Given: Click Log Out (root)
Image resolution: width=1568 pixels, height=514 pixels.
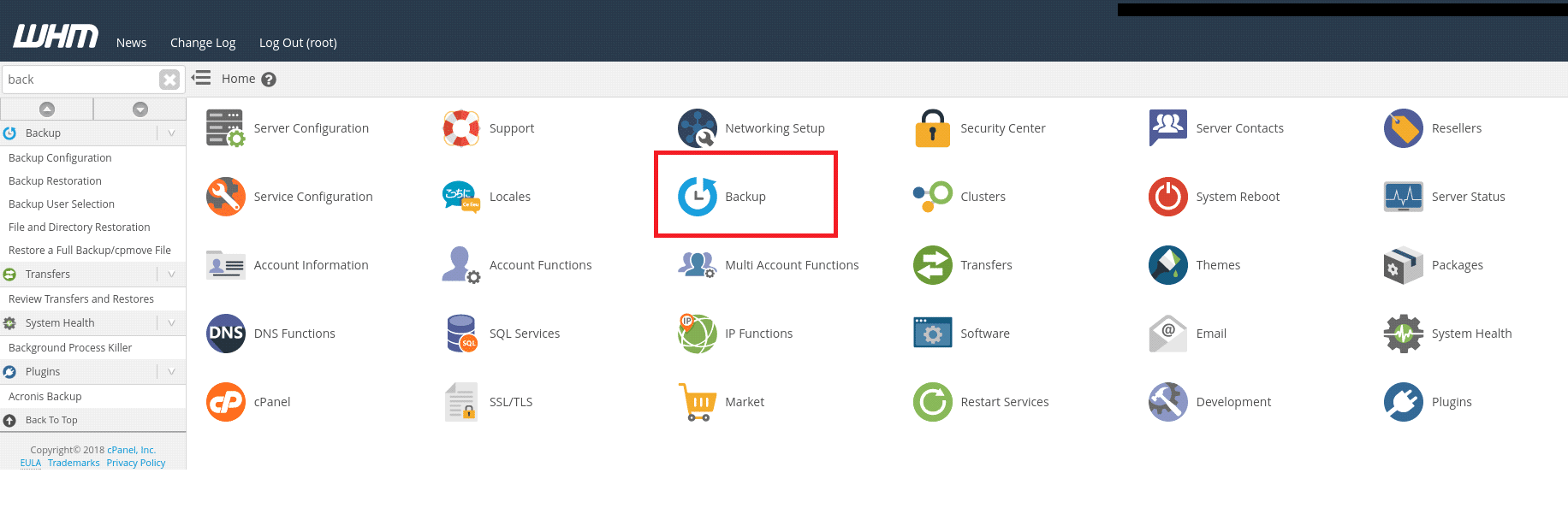Looking at the screenshot, I should 298,43.
